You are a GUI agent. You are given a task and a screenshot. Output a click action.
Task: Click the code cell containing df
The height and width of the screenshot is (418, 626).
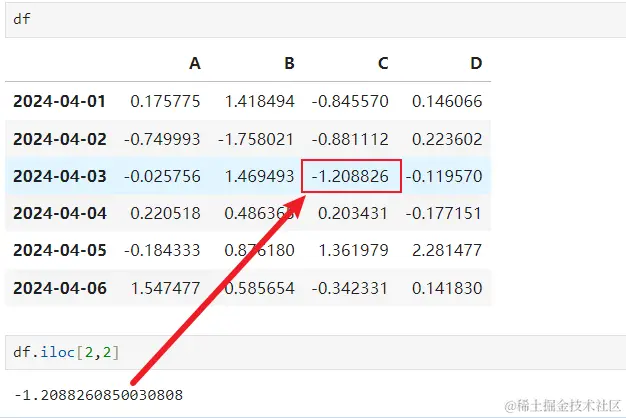(315, 20)
